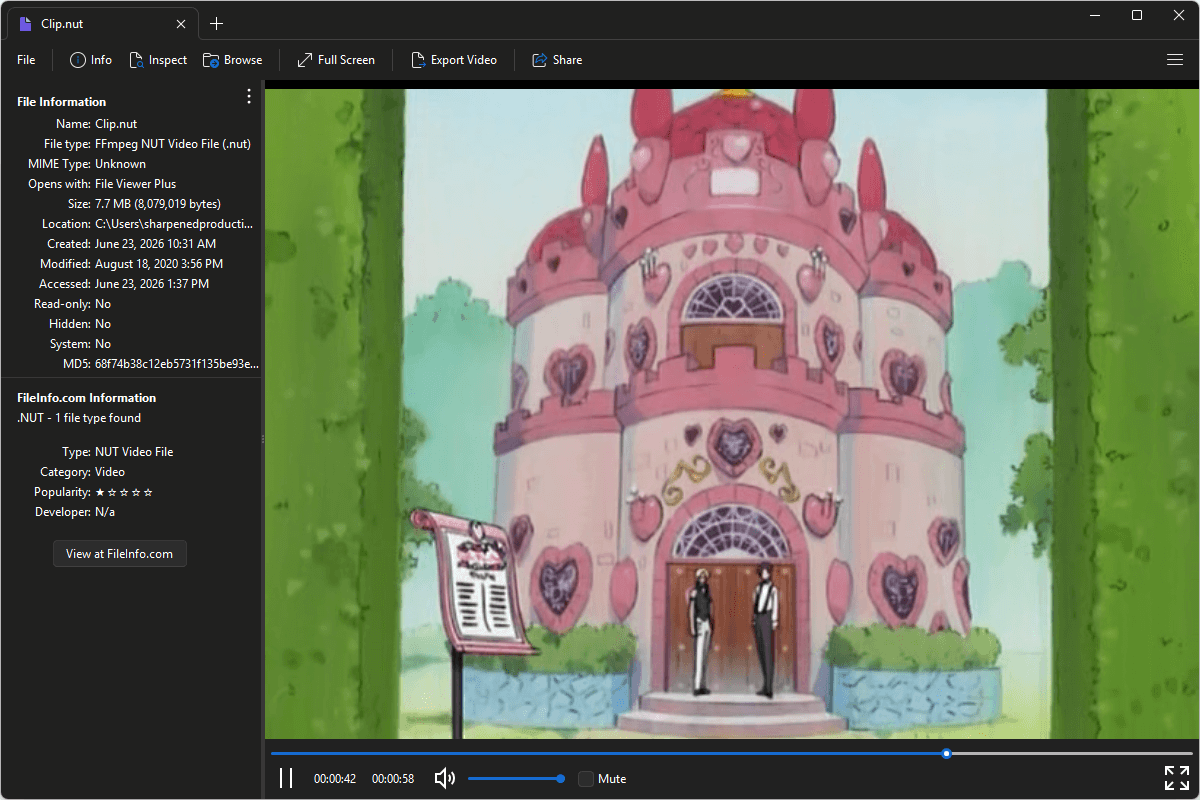Click the sidebar splitter grip handle
The height and width of the screenshot is (800, 1200).
[x=263, y=439]
